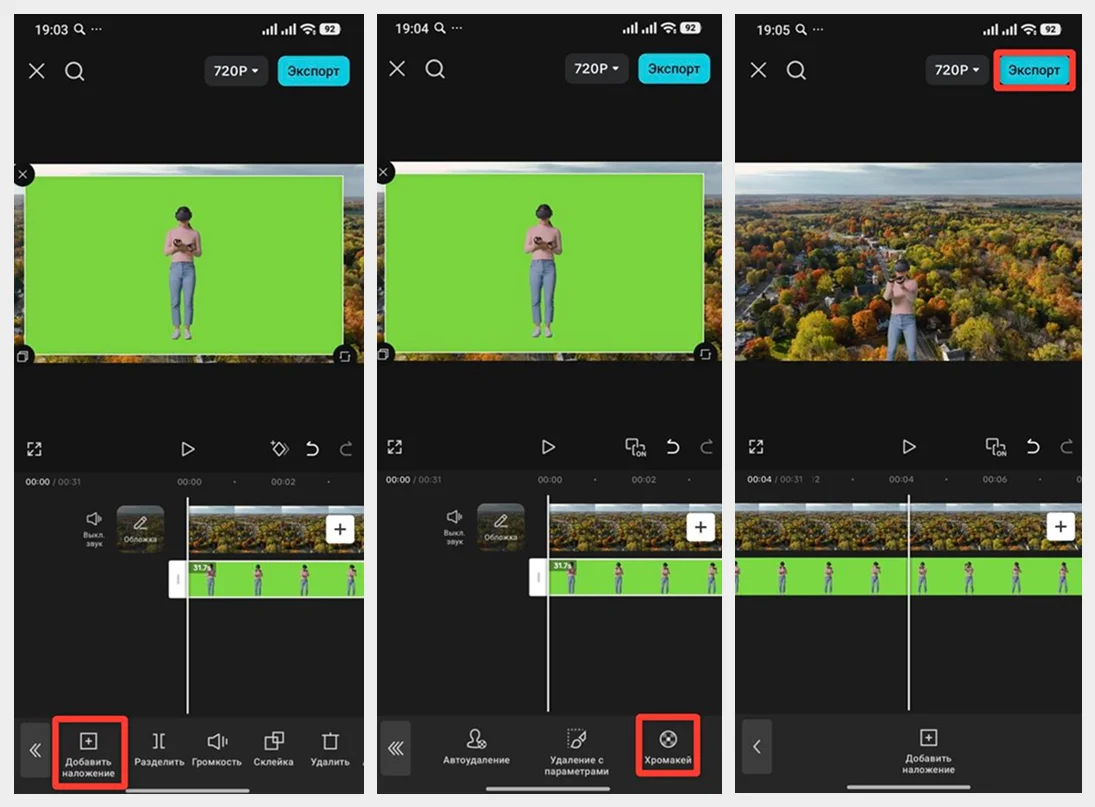Collapse the toolbar with the back chevron in the right screen
Screen dimensions: 1095x807
click(x=757, y=747)
